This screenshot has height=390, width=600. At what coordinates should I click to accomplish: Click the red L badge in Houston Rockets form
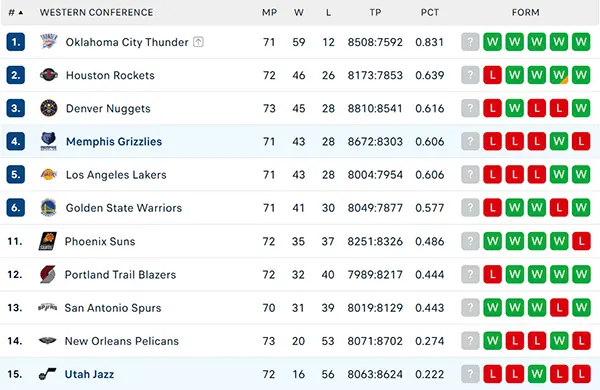coord(492,75)
